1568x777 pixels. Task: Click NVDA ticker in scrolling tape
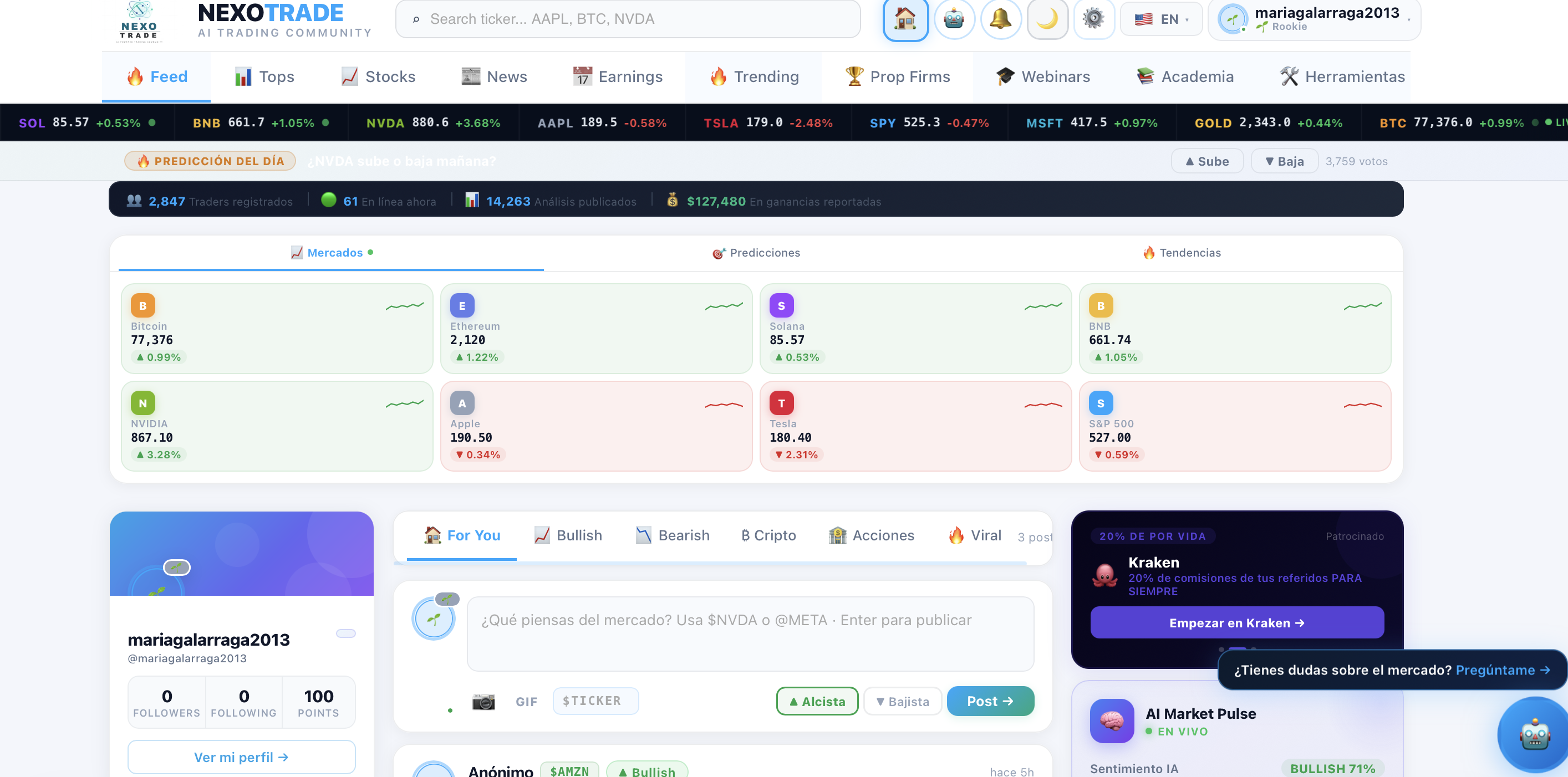click(433, 122)
